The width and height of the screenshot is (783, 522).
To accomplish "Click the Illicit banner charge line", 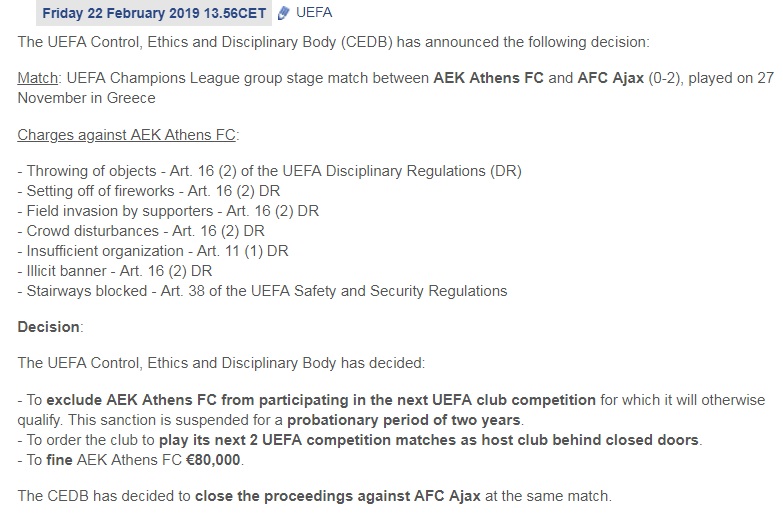I will 115,271.
